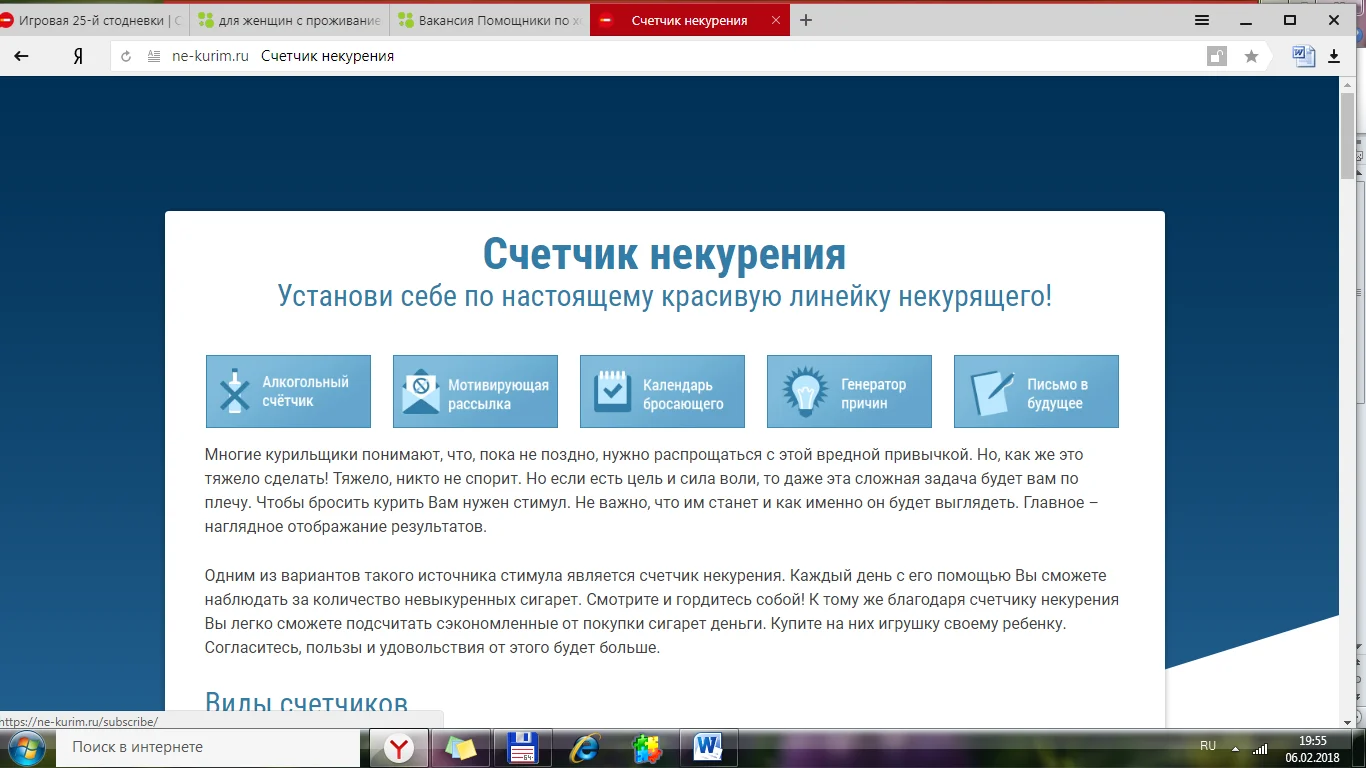Go back with the back arrow

tap(21, 57)
